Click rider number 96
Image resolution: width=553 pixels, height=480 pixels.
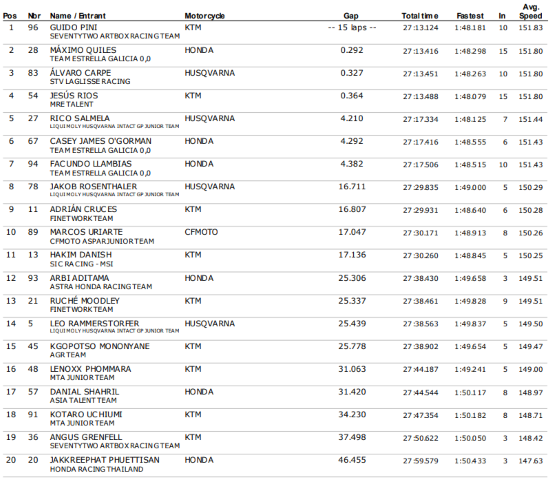(33, 28)
